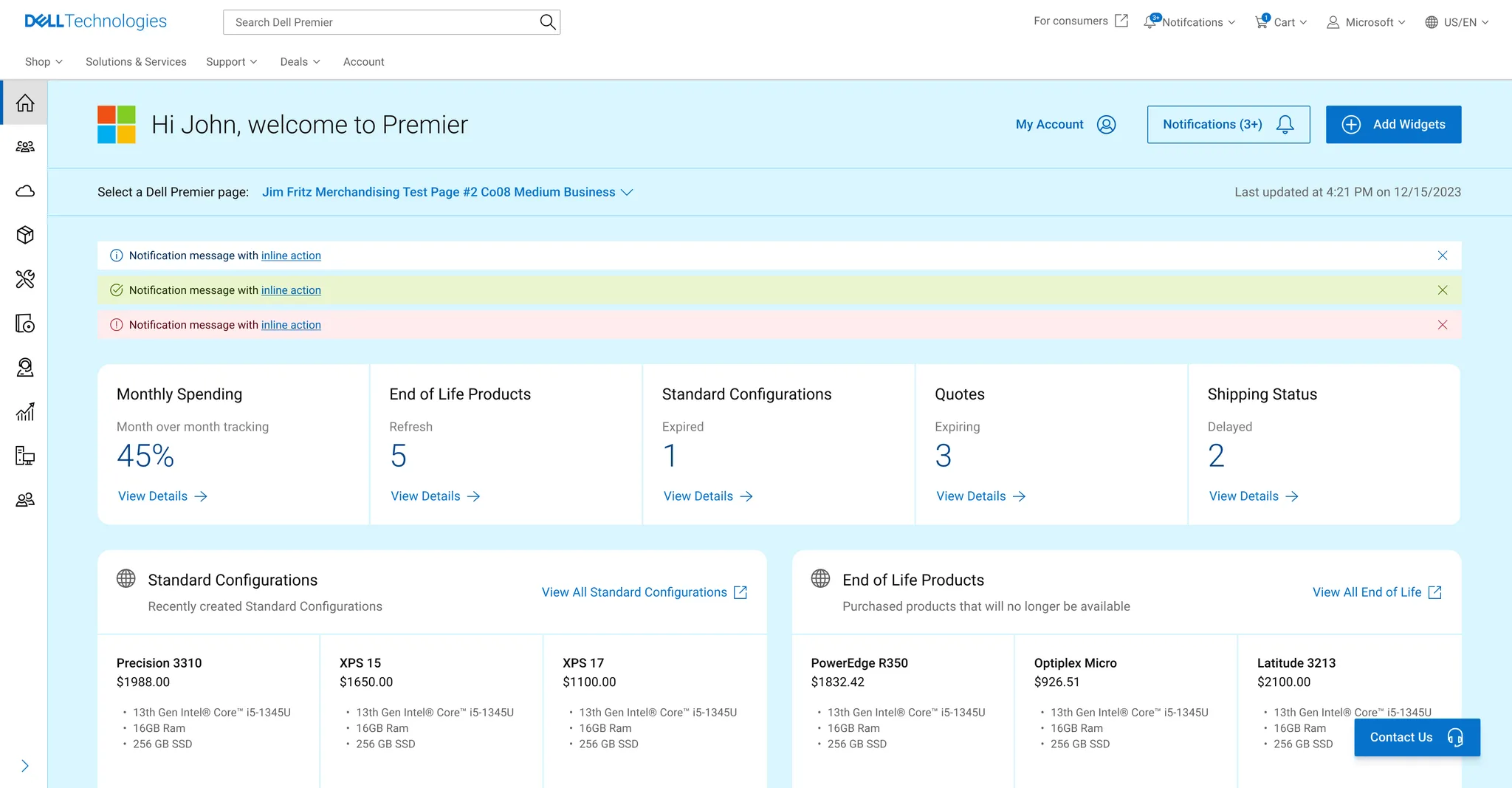The image size is (1512, 788).
Task: Open the users group sidebar icon
Action: pyautogui.click(x=25, y=147)
